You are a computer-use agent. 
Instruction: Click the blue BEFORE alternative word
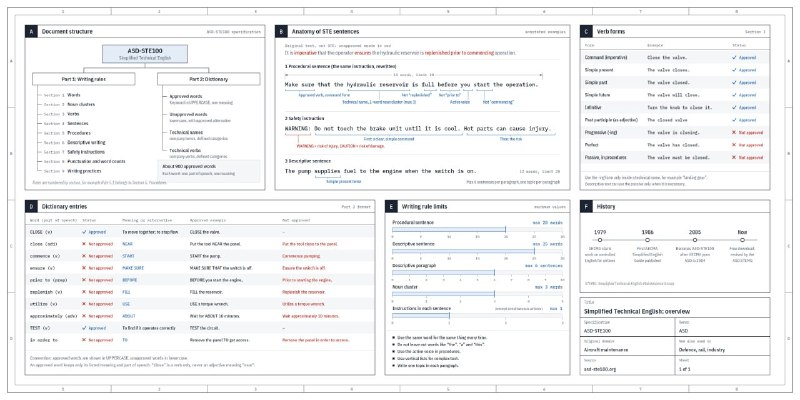[x=130, y=280]
